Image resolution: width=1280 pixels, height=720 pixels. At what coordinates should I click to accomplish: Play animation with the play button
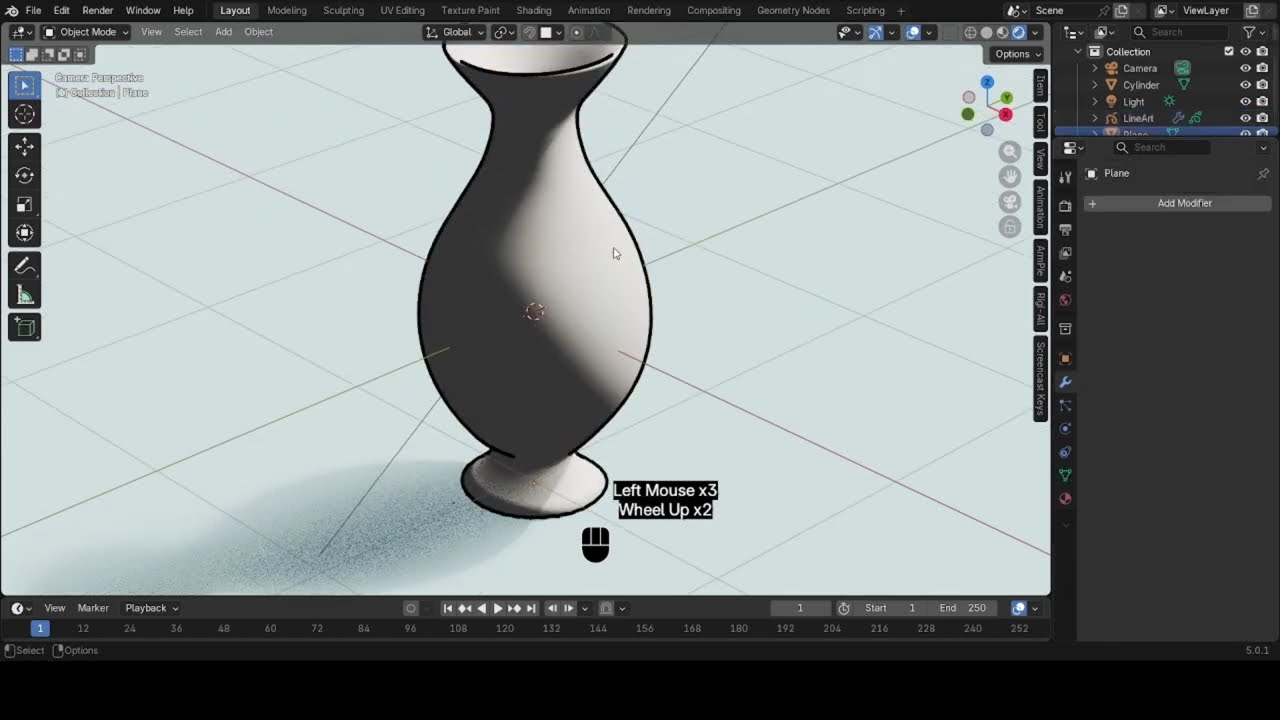coord(498,608)
